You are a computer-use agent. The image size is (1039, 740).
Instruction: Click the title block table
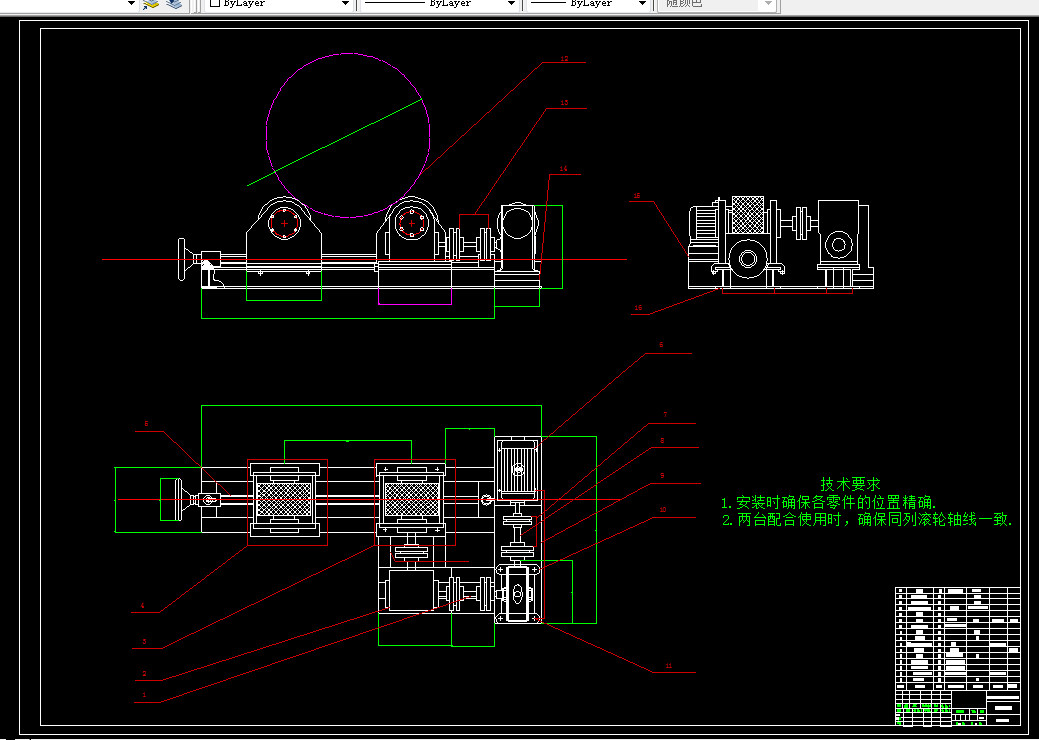[957, 656]
